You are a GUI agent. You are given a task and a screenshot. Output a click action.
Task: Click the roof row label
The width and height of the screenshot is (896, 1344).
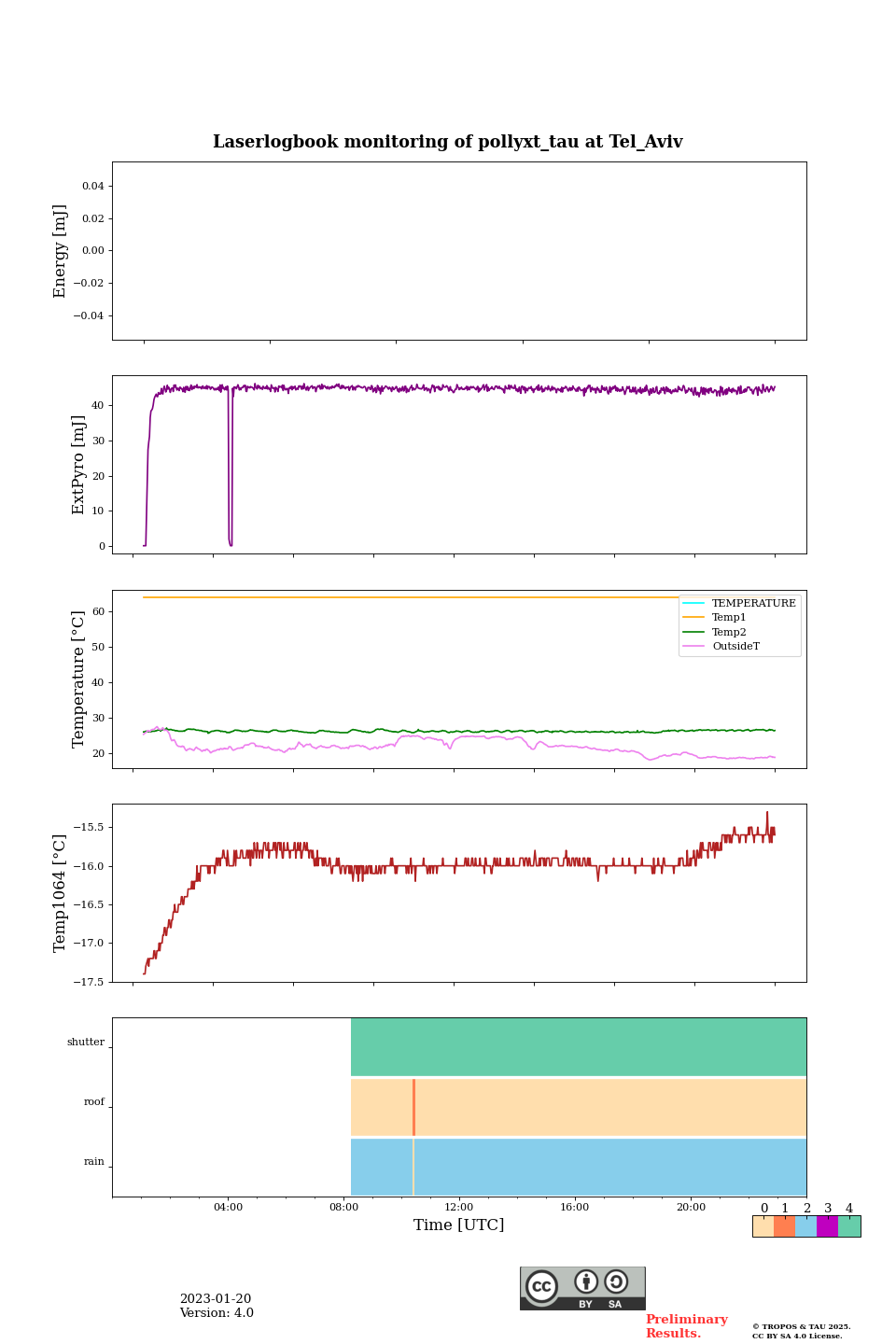click(x=94, y=1101)
